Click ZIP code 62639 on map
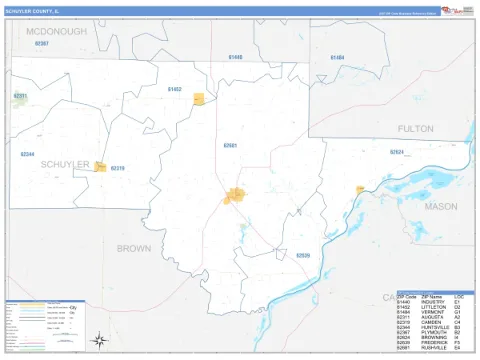This screenshot has height=360, width=480. (x=303, y=256)
